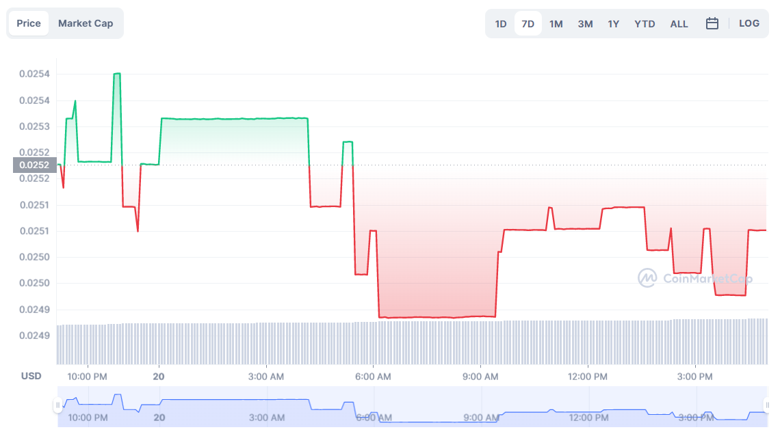Set the chart range to 1M
The image size is (780, 434).
tap(556, 24)
